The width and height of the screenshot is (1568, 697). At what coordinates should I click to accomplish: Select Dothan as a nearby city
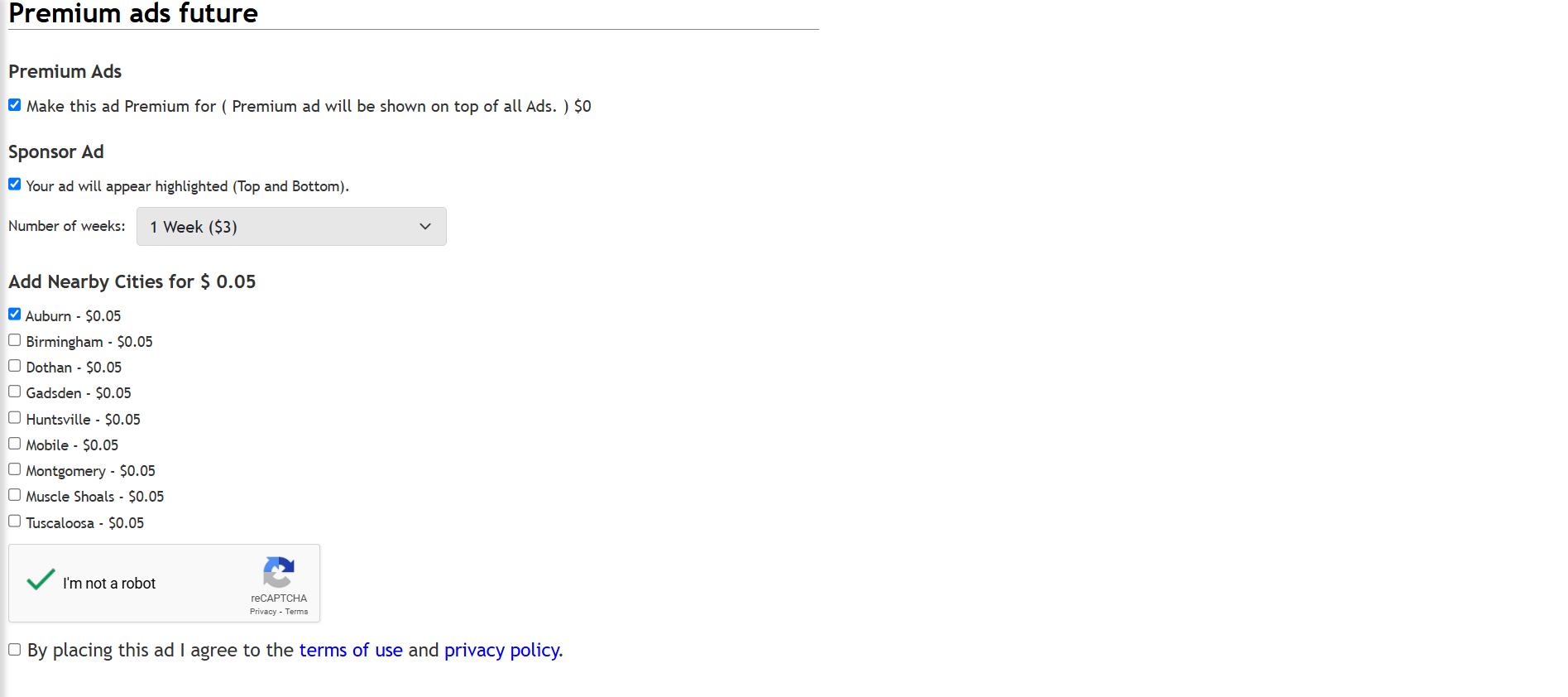pyautogui.click(x=15, y=366)
